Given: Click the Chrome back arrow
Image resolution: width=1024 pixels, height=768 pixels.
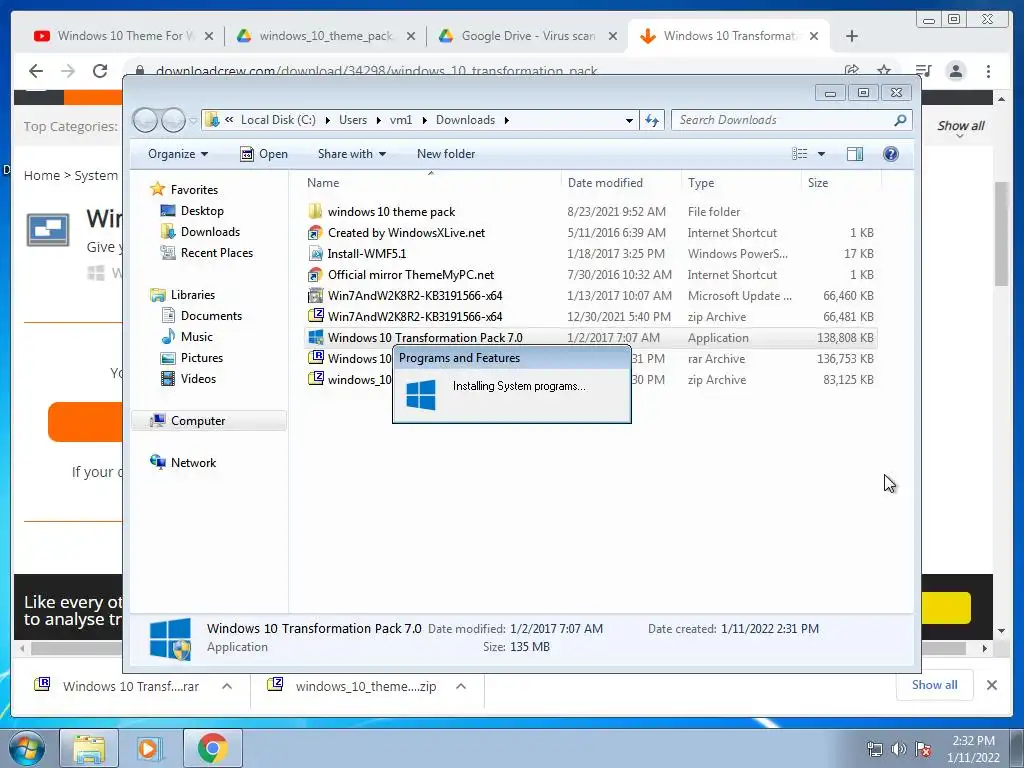Looking at the screenshot, I should pyautogui.click(x=36, y=71).
